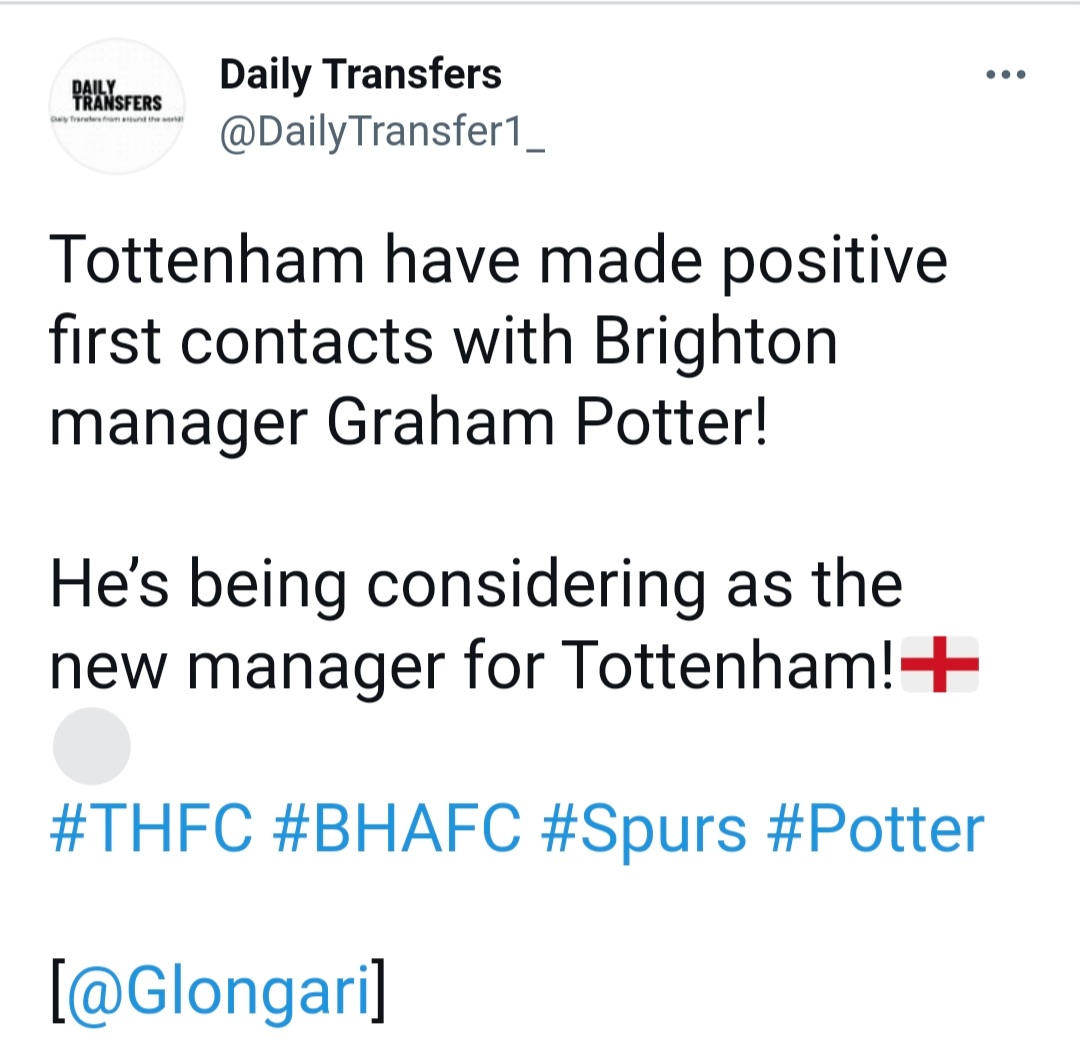
Task: Open the Daily Transfers profile avatar
Action: click(x=117, y=106)
